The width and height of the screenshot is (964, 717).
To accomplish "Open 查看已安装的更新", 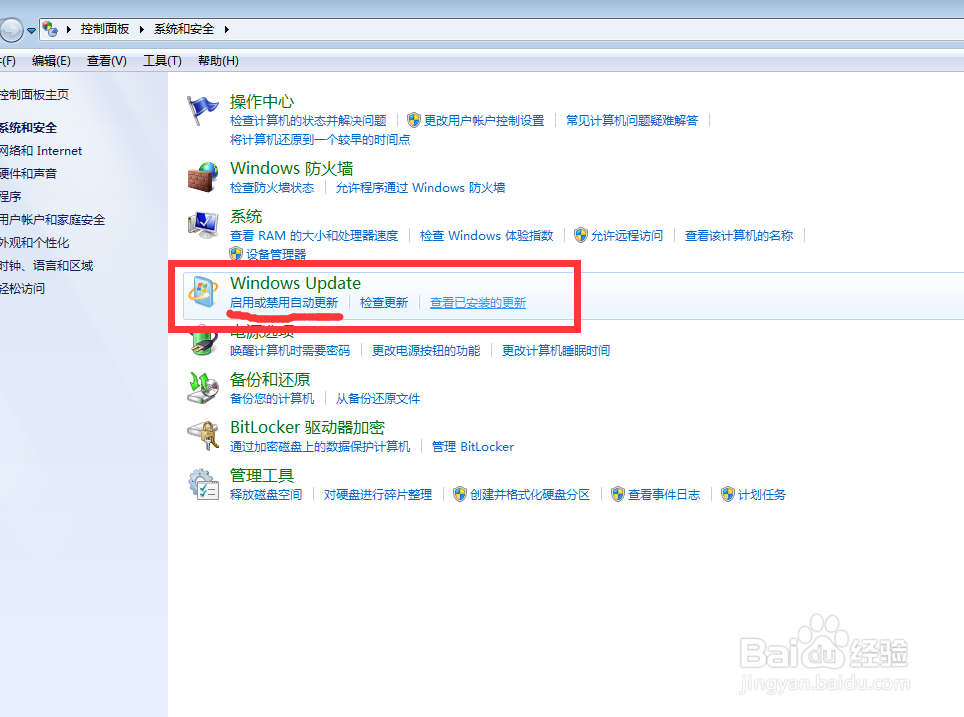I will coord(477,302).
